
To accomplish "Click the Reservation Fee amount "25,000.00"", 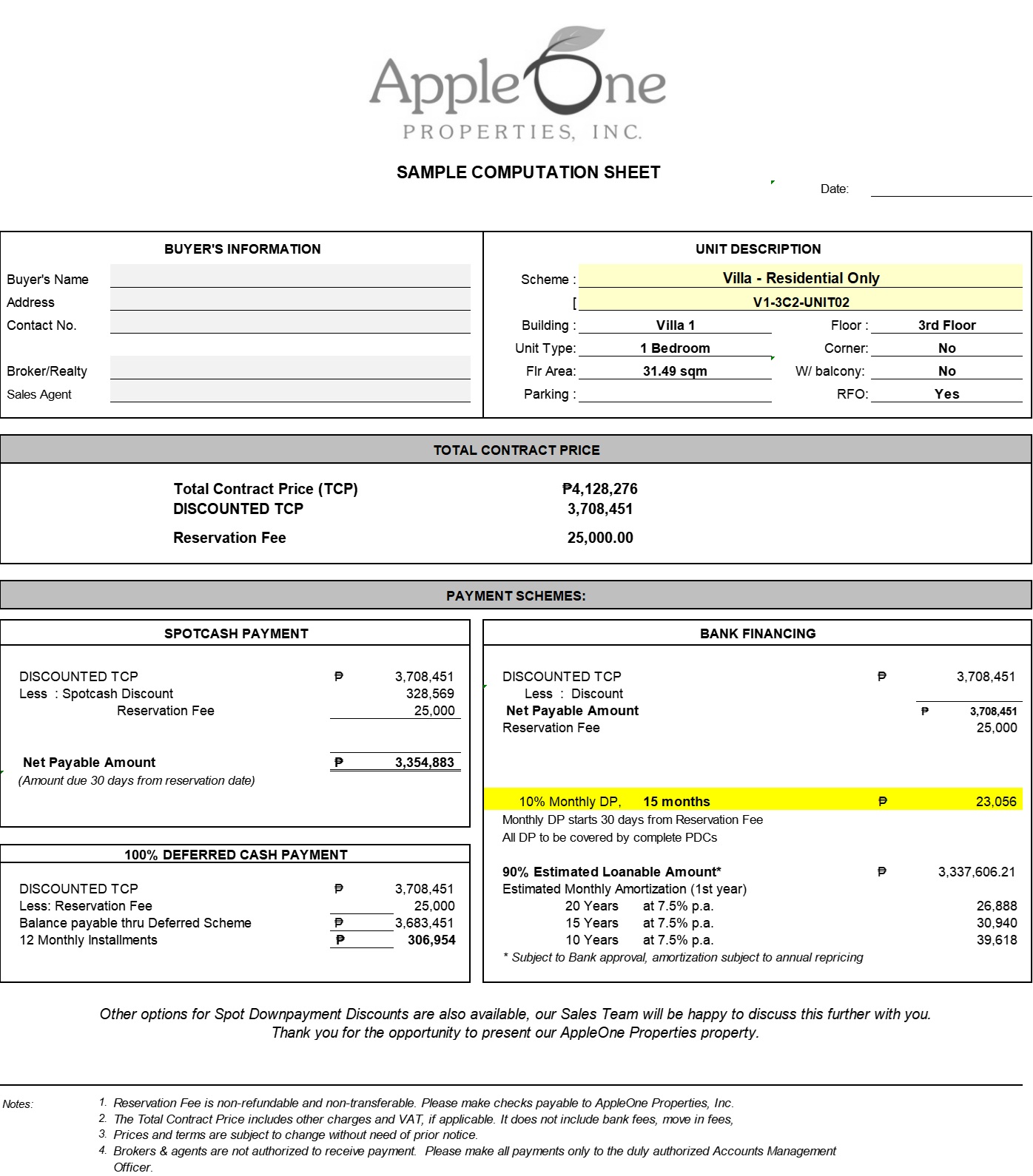I will point(600,538).
